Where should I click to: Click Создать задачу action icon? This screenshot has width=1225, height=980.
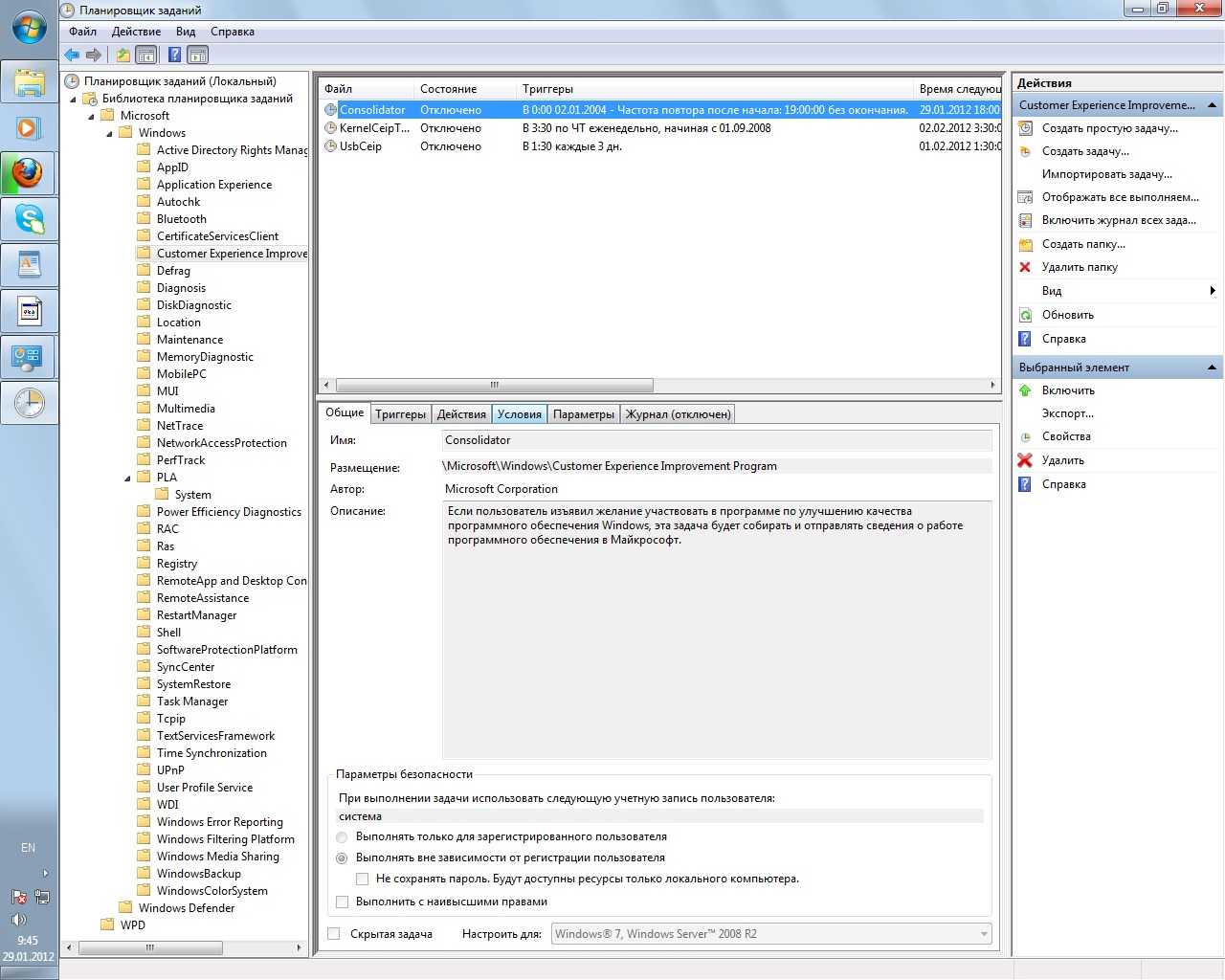(1025, 151)
